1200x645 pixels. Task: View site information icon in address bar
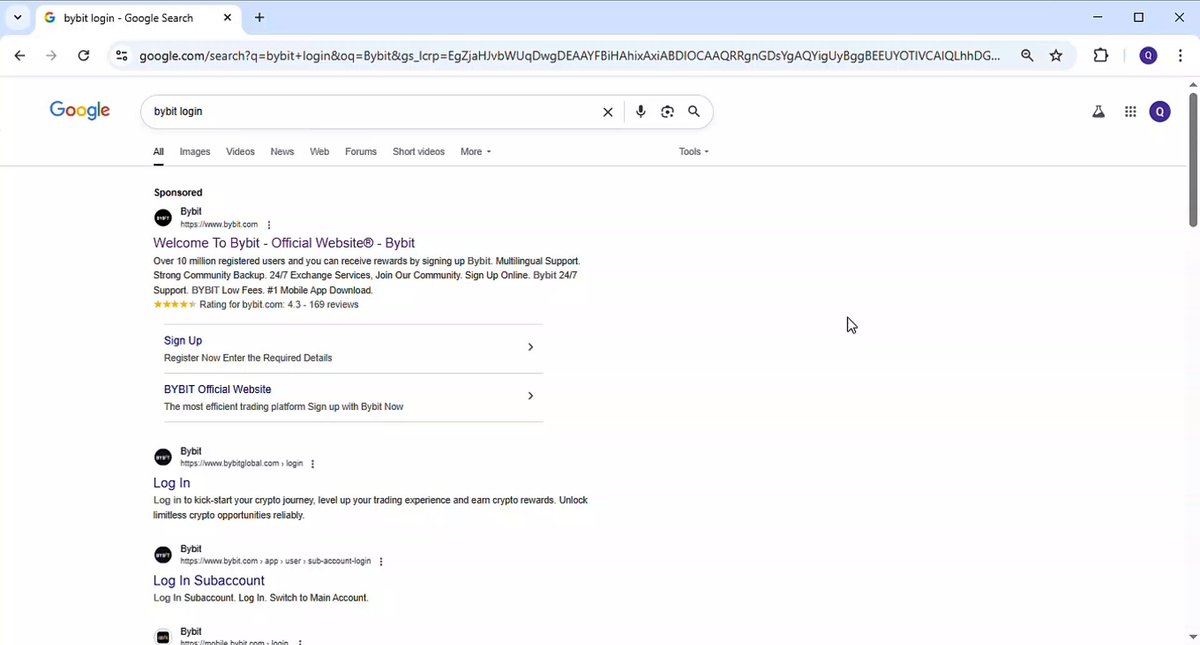(x=121, y=56)
